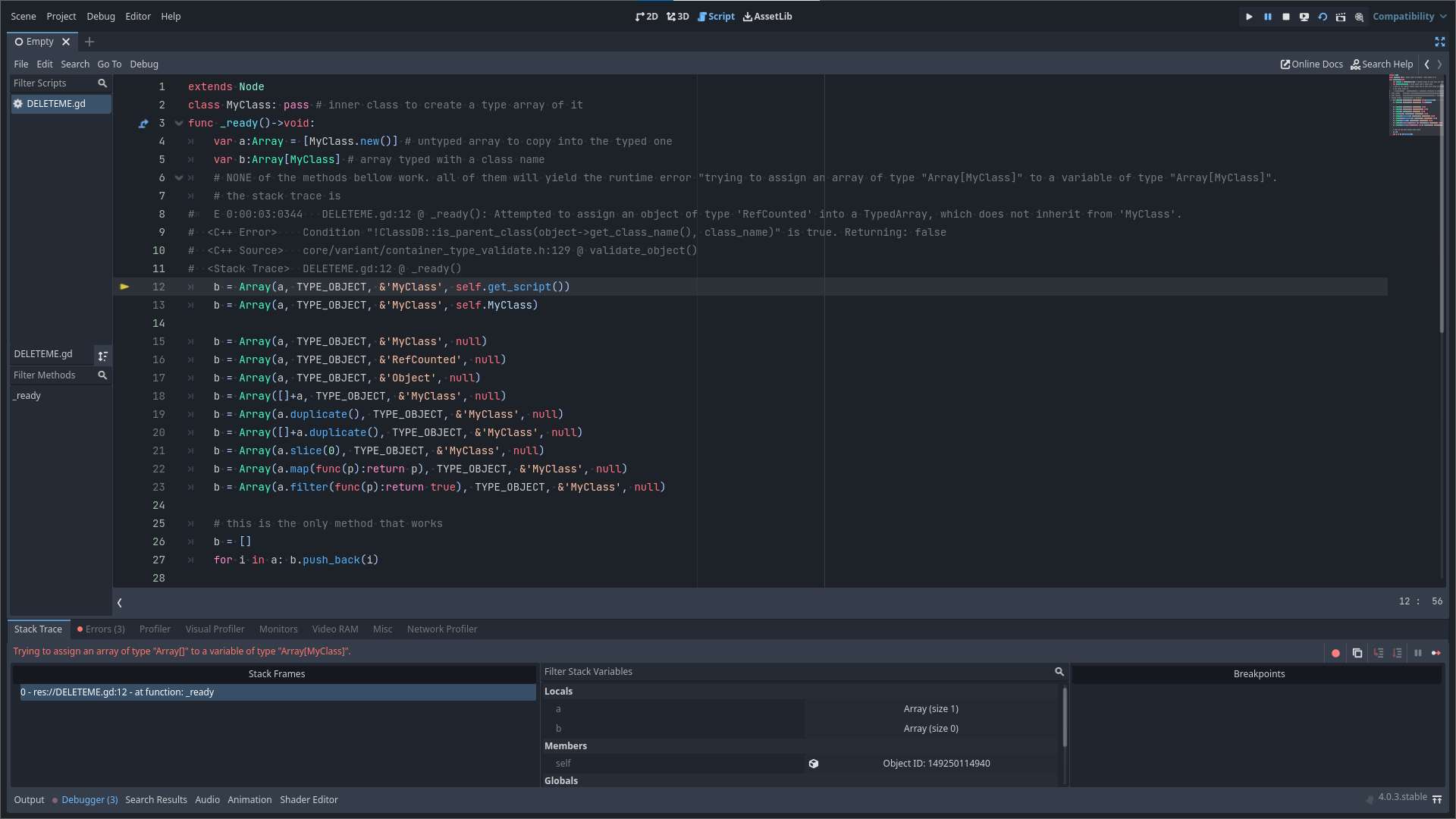Screen dimensions: 1456x819
Task: Open the Compatibility renderer dropdown
Action: pos(1408,16)
